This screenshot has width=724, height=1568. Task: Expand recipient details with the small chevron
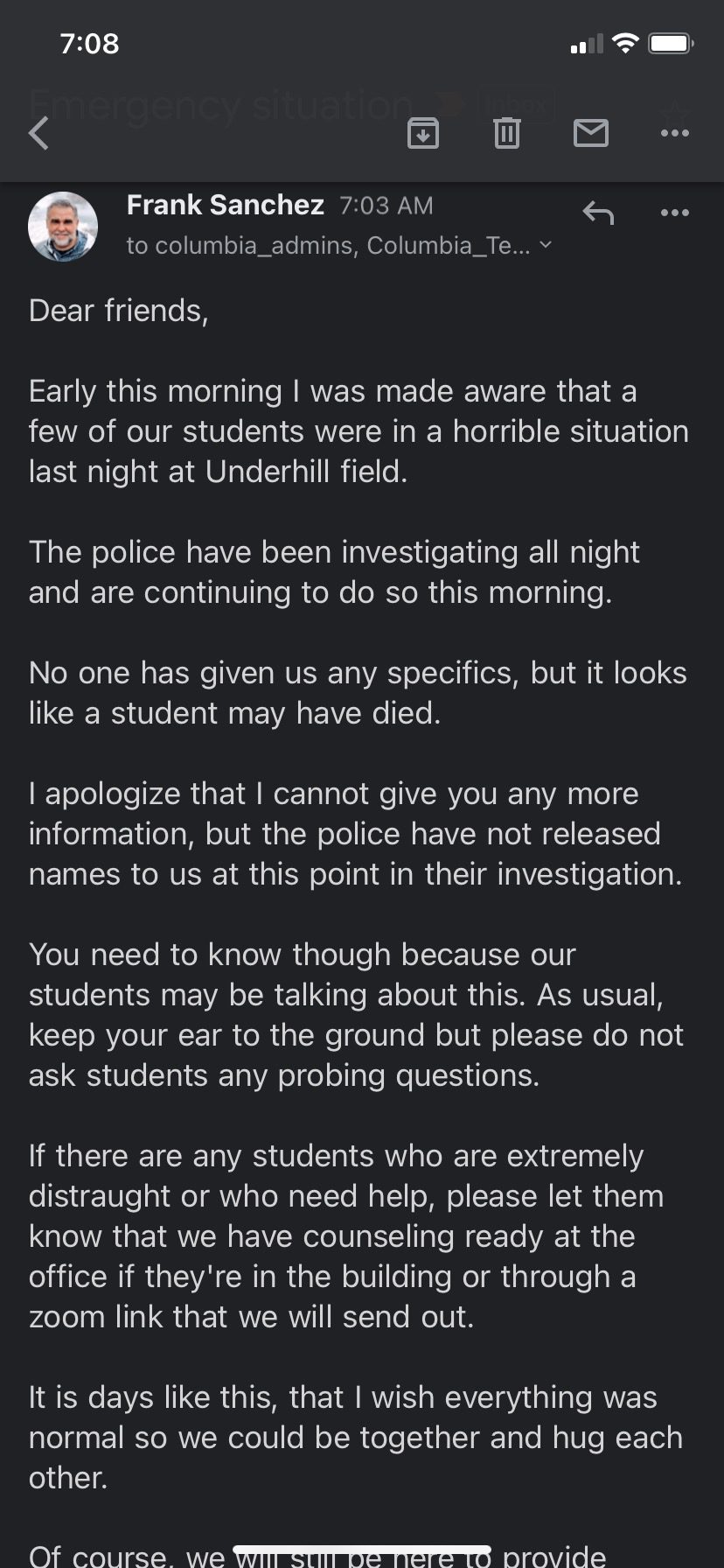pos(546,245)
